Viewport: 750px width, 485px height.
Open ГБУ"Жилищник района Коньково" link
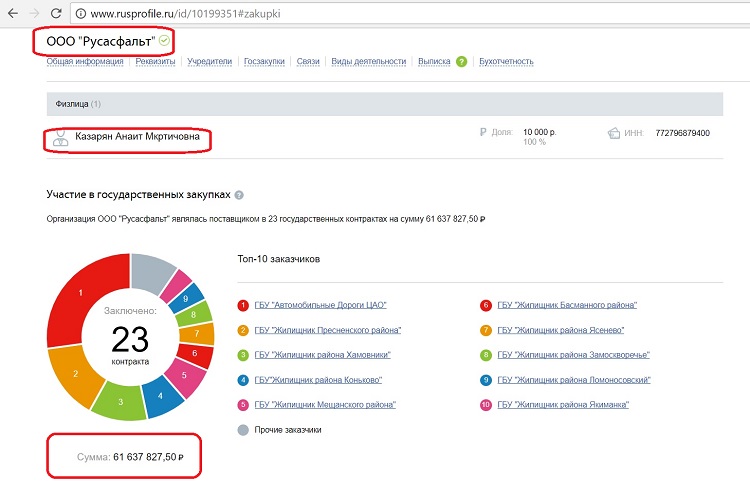[x=318, y=380]
